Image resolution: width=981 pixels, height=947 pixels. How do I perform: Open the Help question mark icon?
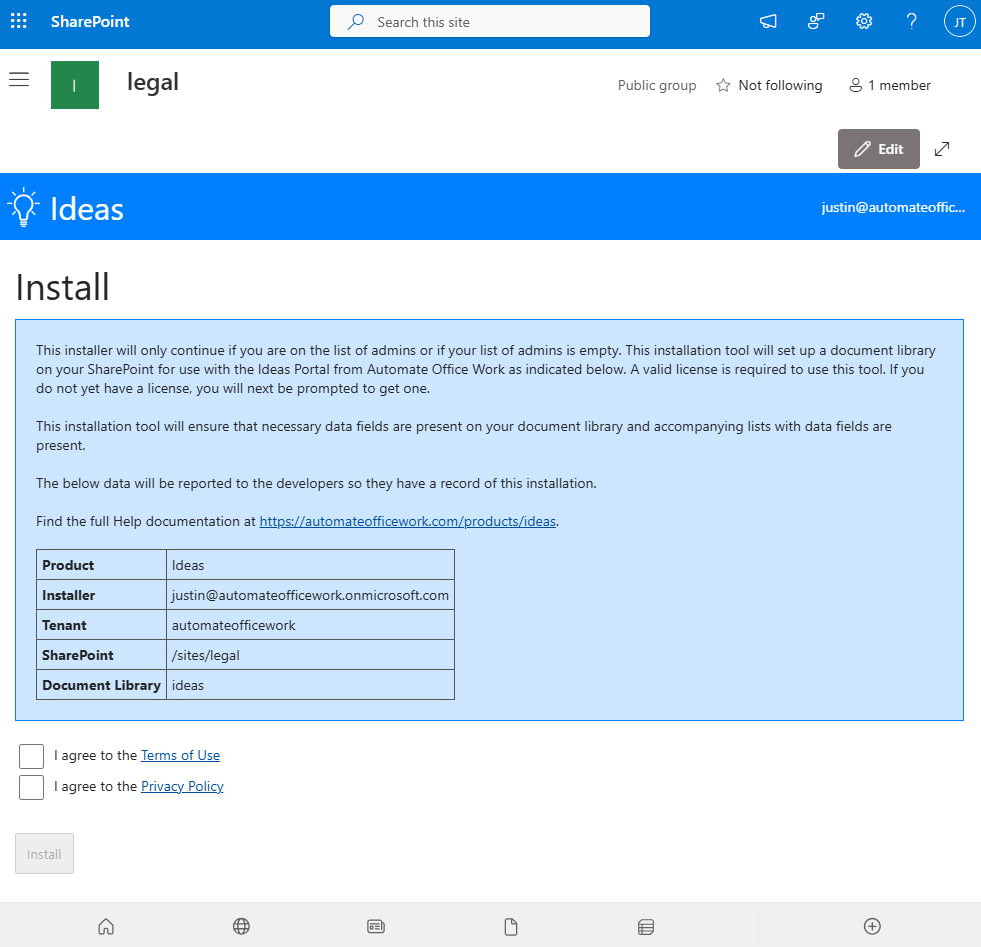pos(911,22)
